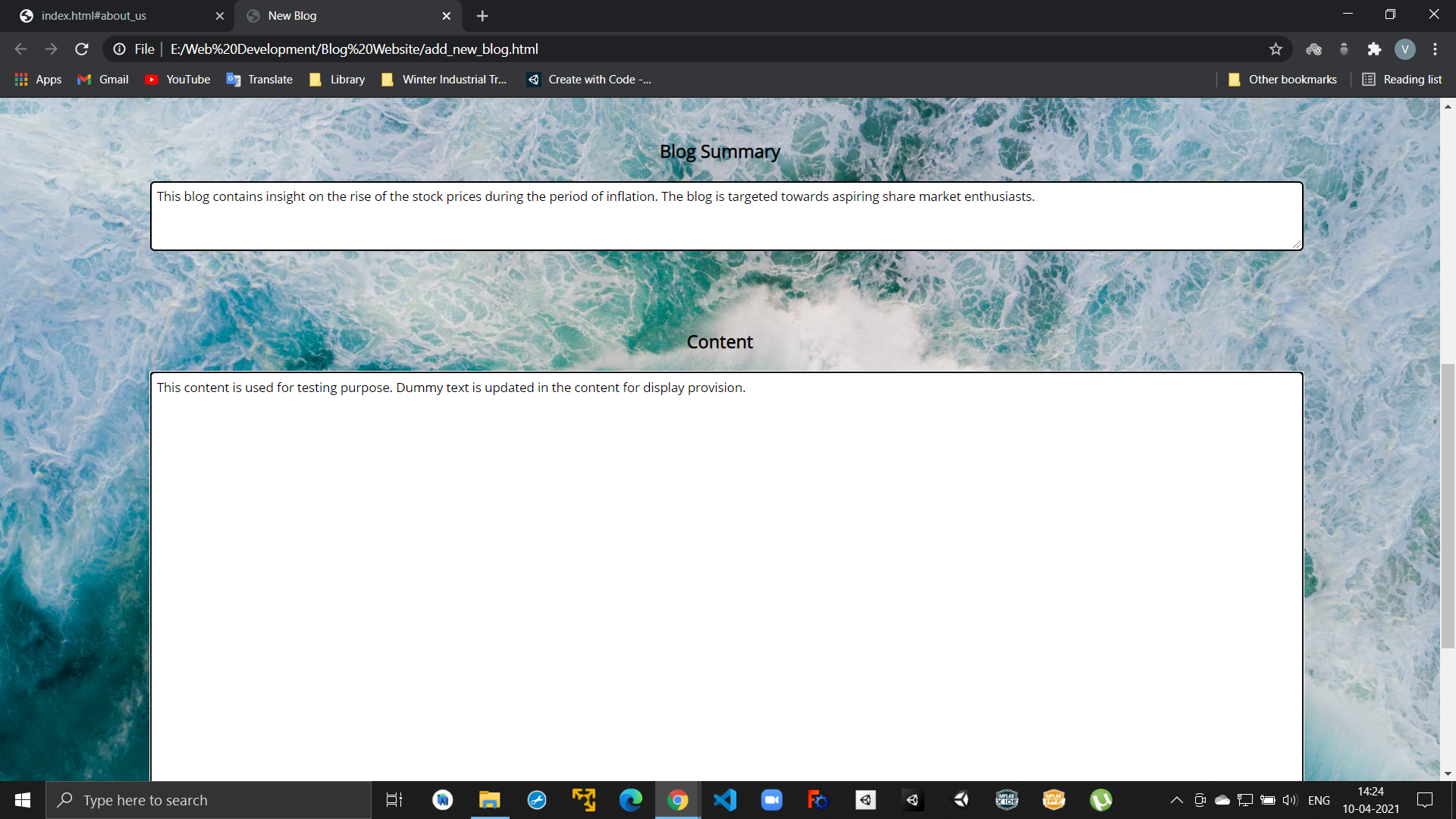
Task: Open the Translate bookmark
Action: tap(259, 80)
